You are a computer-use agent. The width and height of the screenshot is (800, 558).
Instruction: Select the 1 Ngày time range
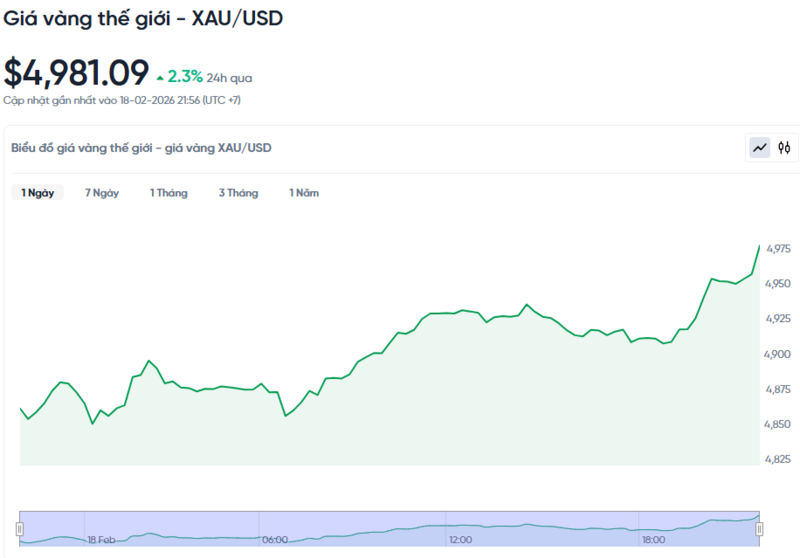coord(38,193)
